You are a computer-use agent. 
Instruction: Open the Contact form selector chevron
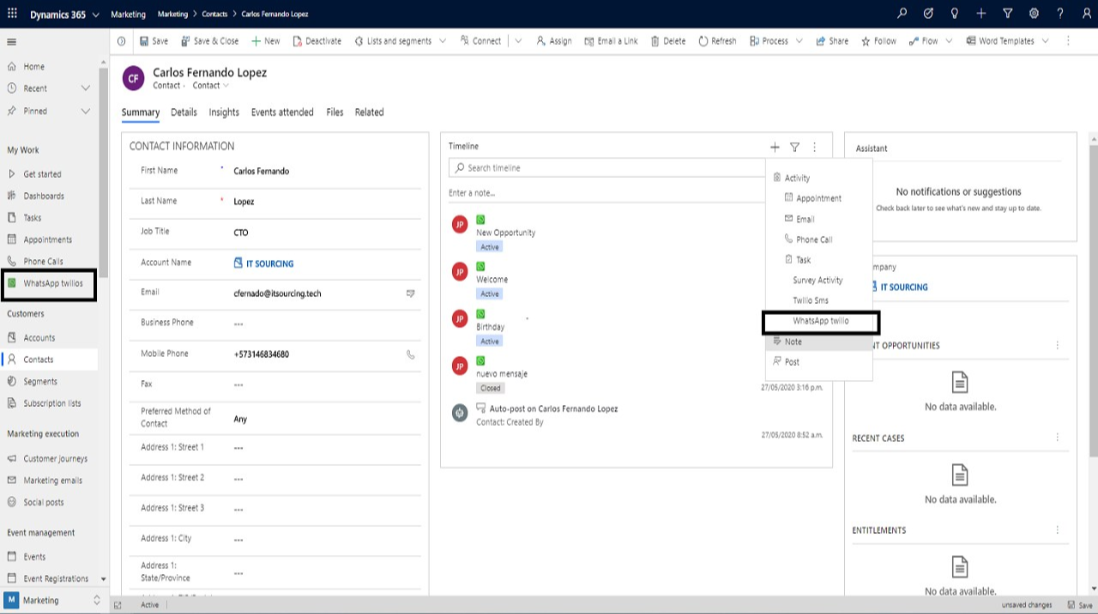click(x=225, y=85)
